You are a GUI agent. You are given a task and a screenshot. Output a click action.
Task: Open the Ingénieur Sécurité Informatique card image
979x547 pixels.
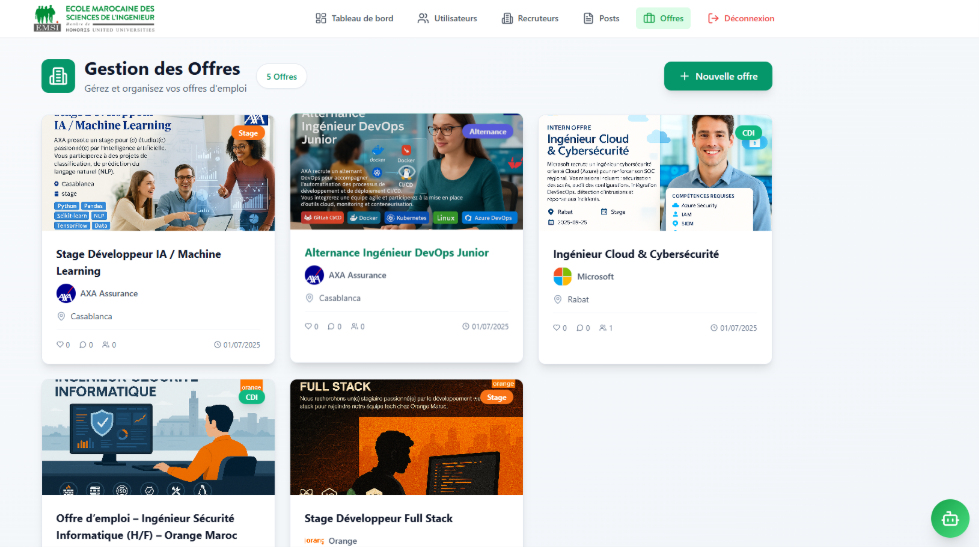(x=158, y=437)
